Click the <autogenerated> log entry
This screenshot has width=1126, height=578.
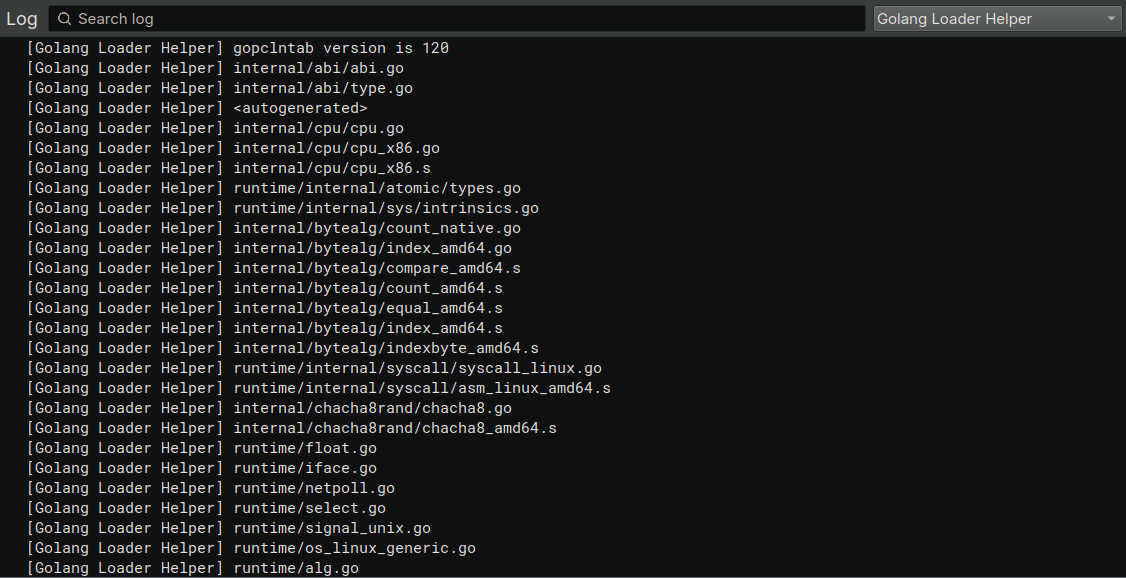pos(197,108)
